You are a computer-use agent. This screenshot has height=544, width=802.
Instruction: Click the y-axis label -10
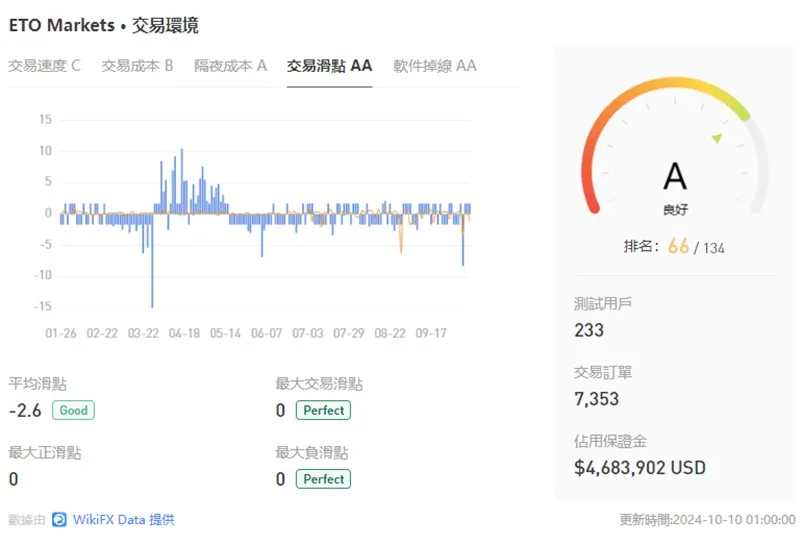point(43,276)
